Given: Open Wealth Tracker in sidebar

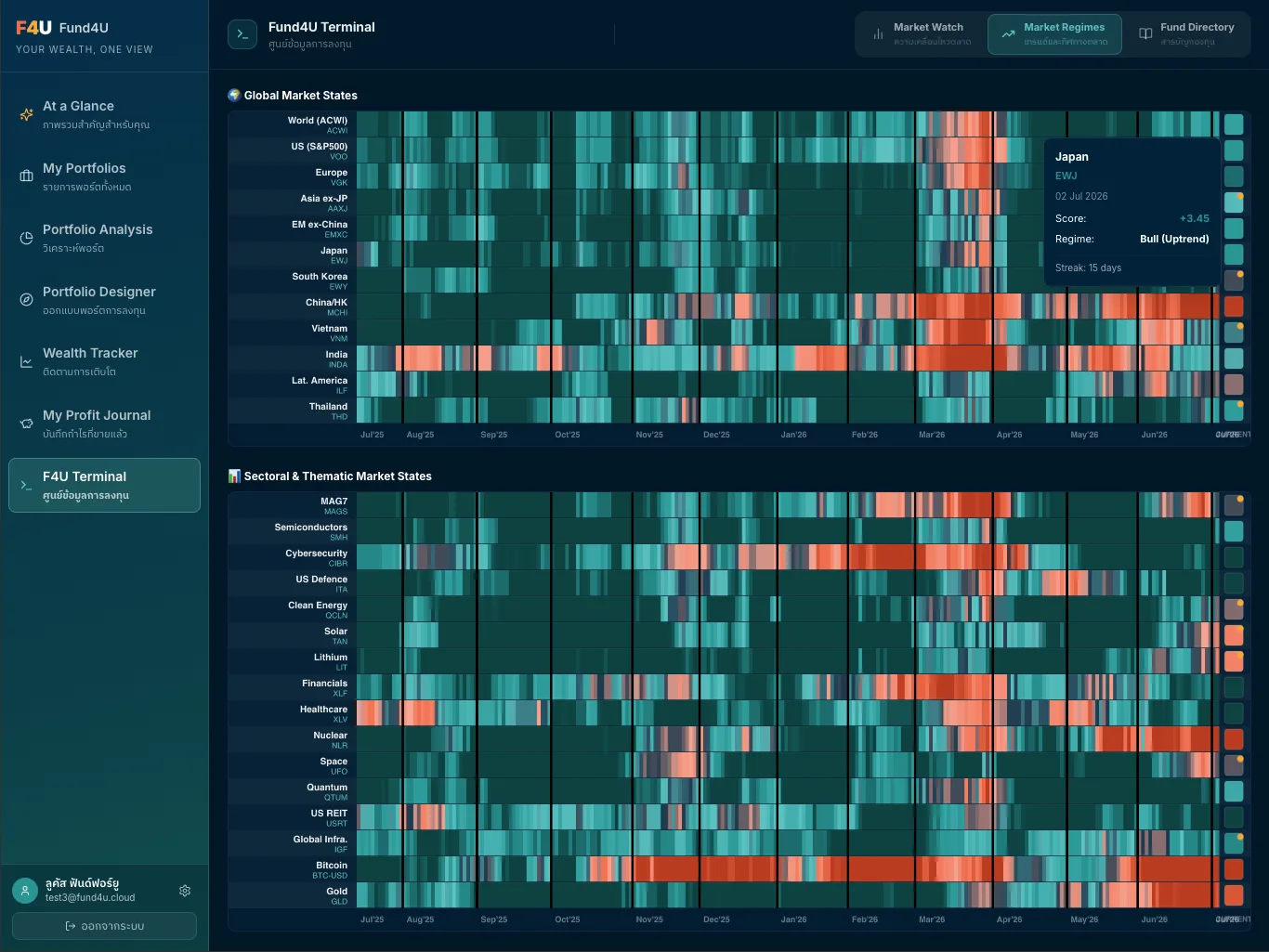Looking at the screenshot, I should [104, 361].
